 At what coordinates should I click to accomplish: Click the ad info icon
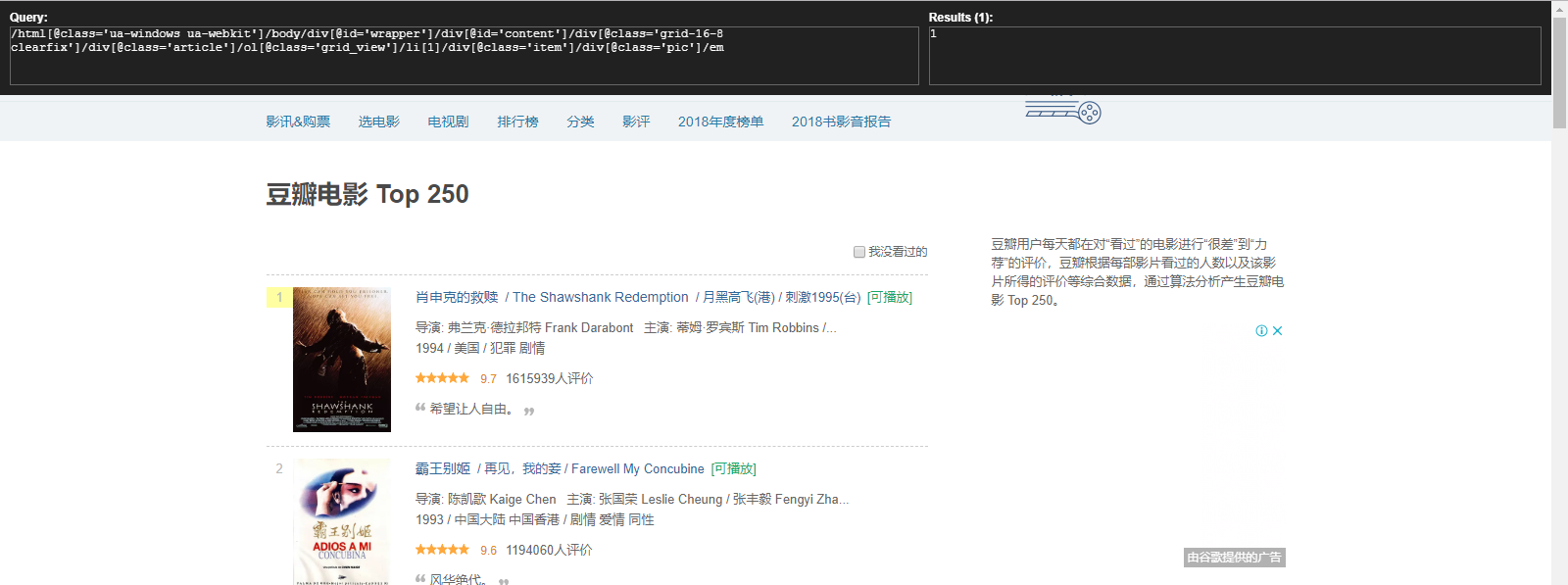click(x=1261, y=331)
